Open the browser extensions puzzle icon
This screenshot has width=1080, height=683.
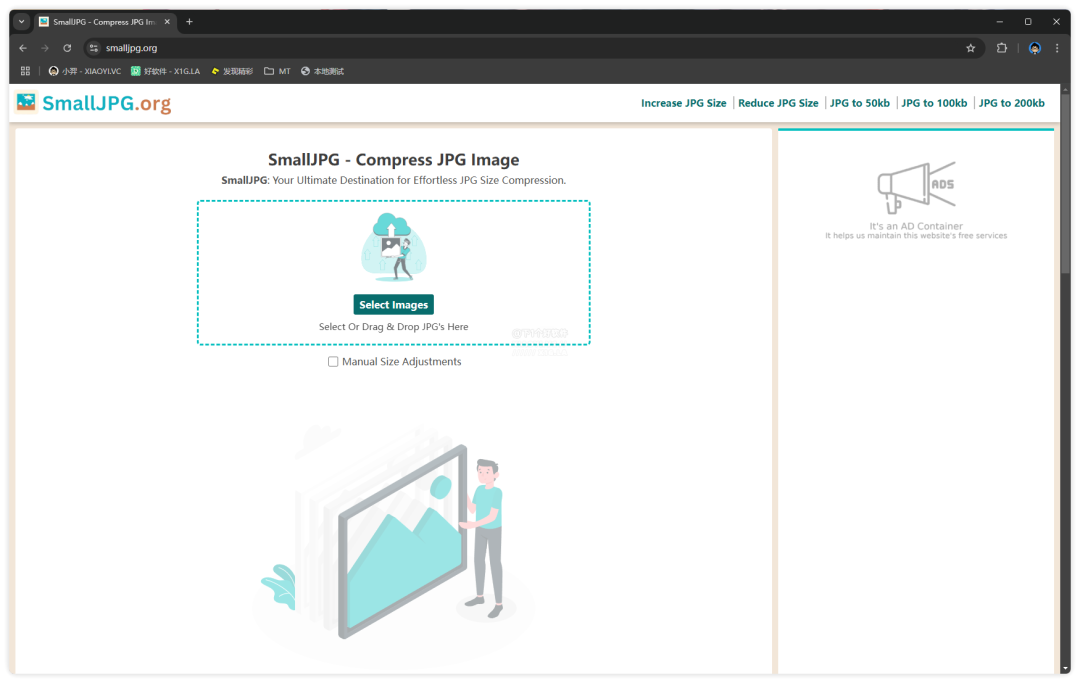tap(1001, 48)
